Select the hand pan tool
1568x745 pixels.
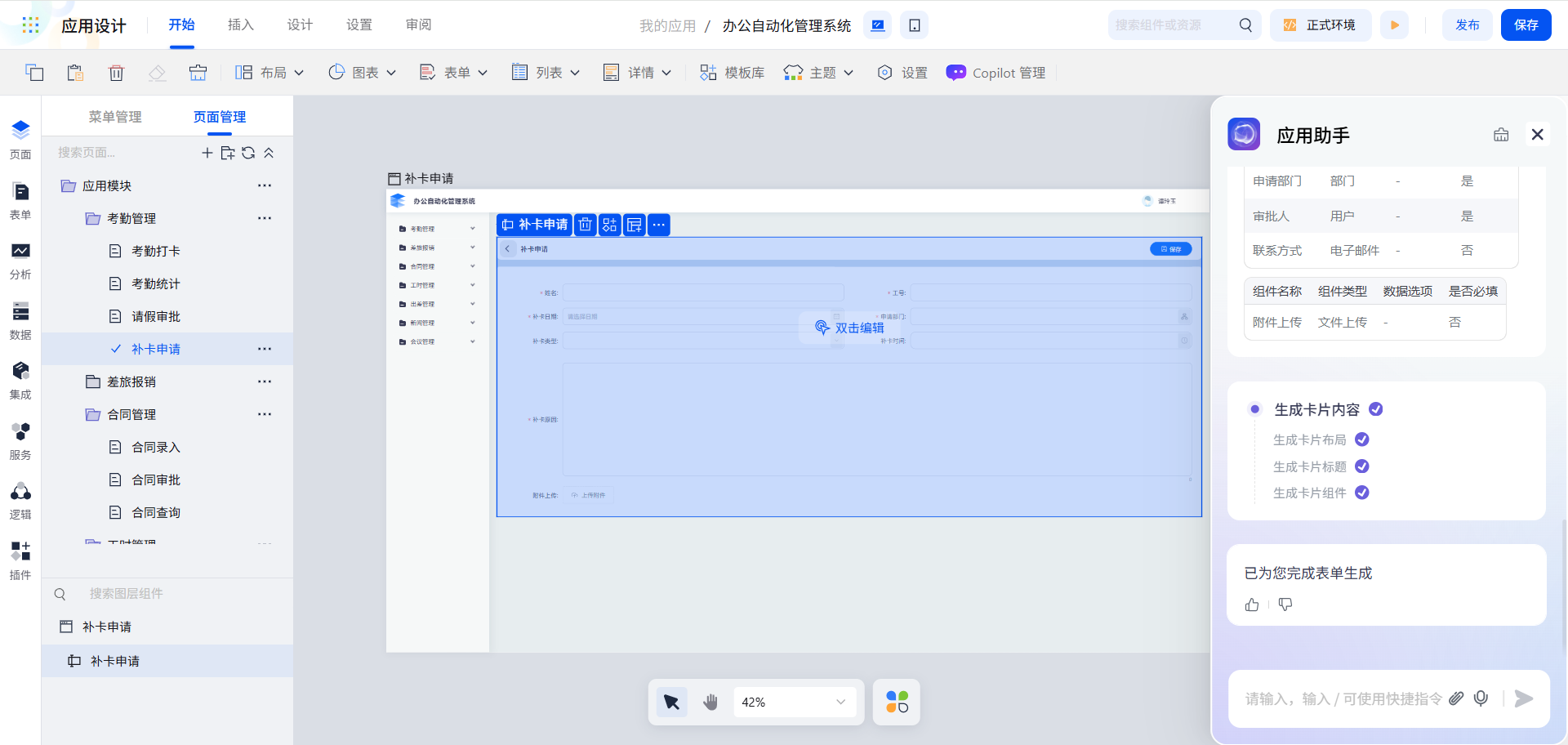pos(710,702)
